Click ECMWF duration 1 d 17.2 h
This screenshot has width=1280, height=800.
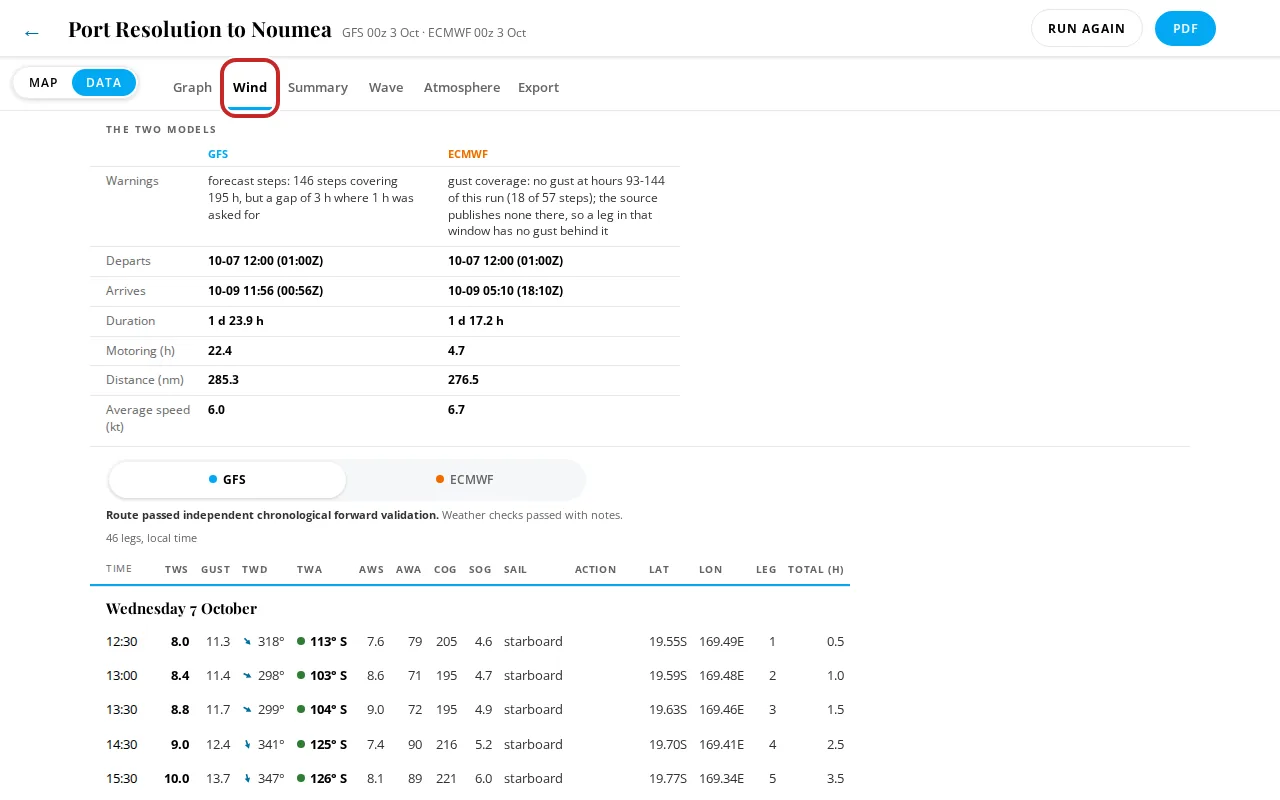click(476, 321)
